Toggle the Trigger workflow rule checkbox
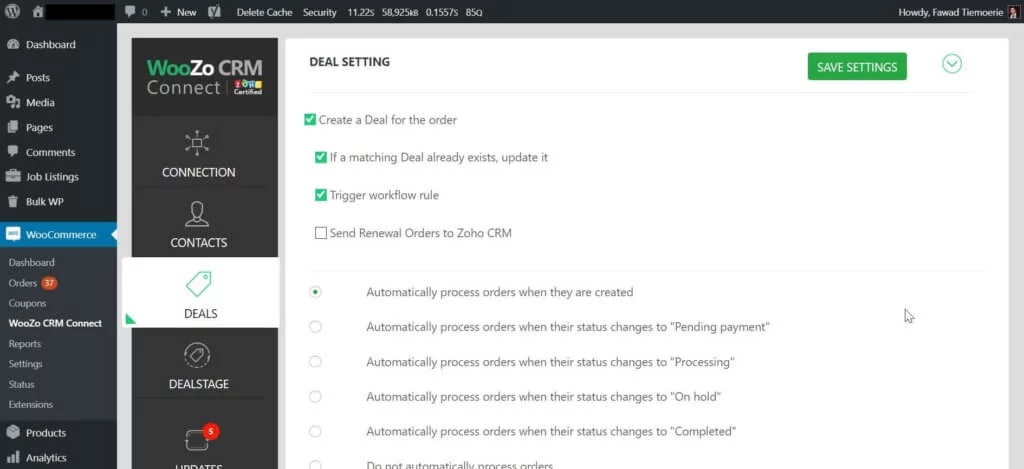The height and width of the screenshot is (469, 1024). click(x=321, y=195)
